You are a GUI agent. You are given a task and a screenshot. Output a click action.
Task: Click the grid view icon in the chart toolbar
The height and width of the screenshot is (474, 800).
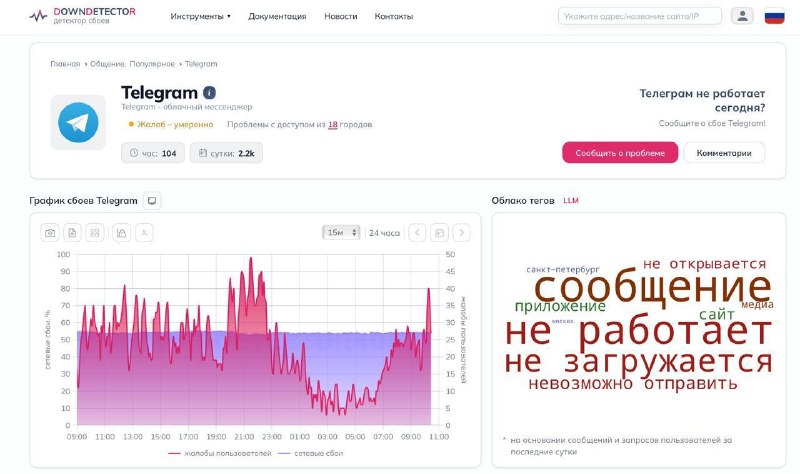pos(95,233)
